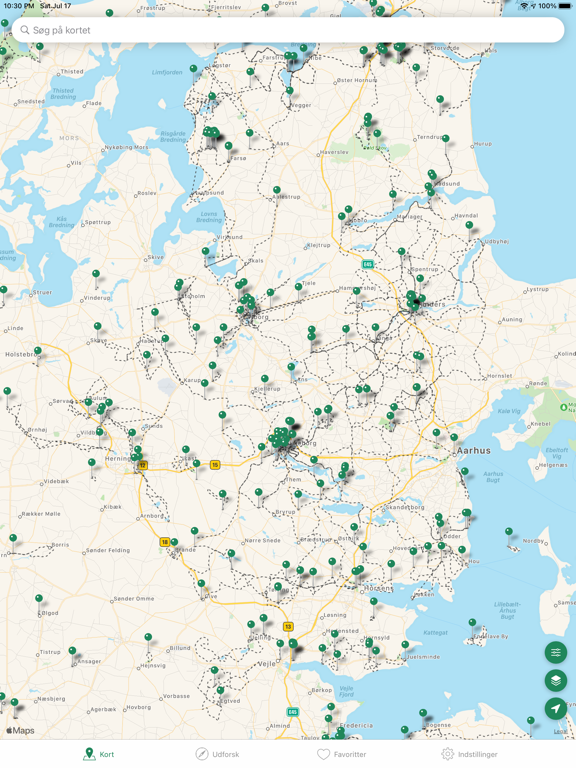
Task: Select the pin at Endelave By
Action: pos(472,623)
